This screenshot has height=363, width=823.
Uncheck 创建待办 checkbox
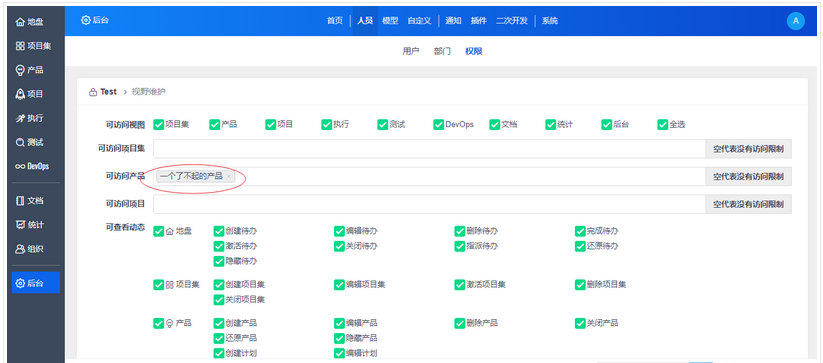[x=219, y=231]
